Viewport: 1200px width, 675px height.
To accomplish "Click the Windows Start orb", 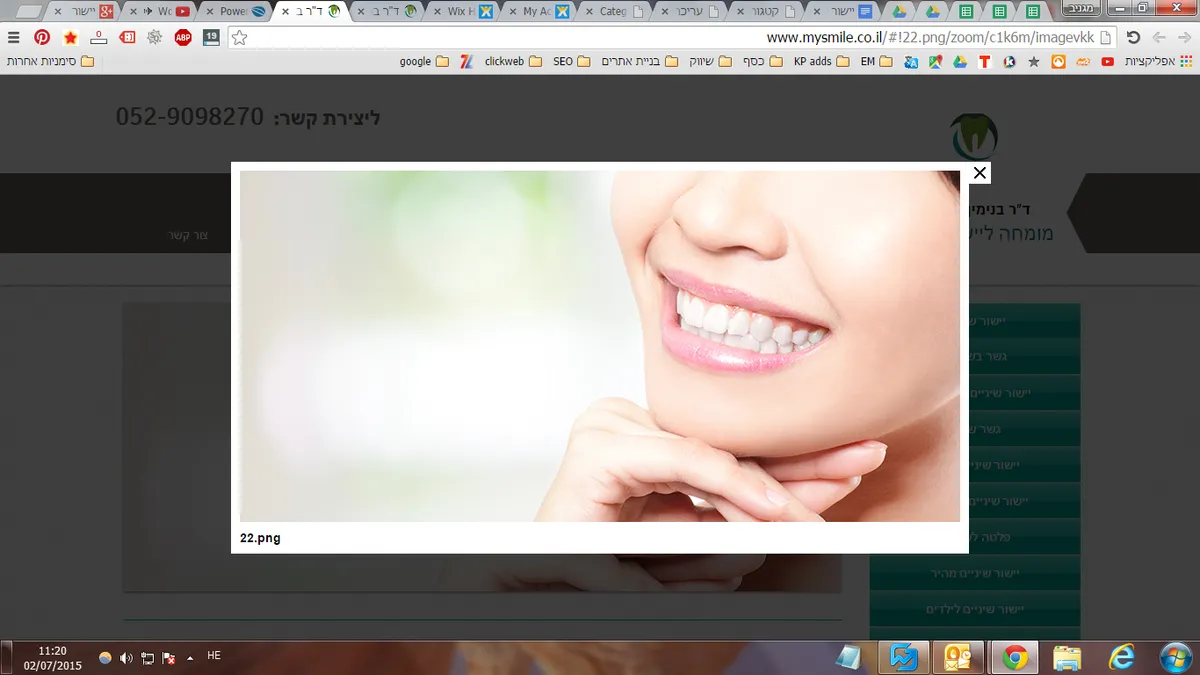I will [1174, 657].
